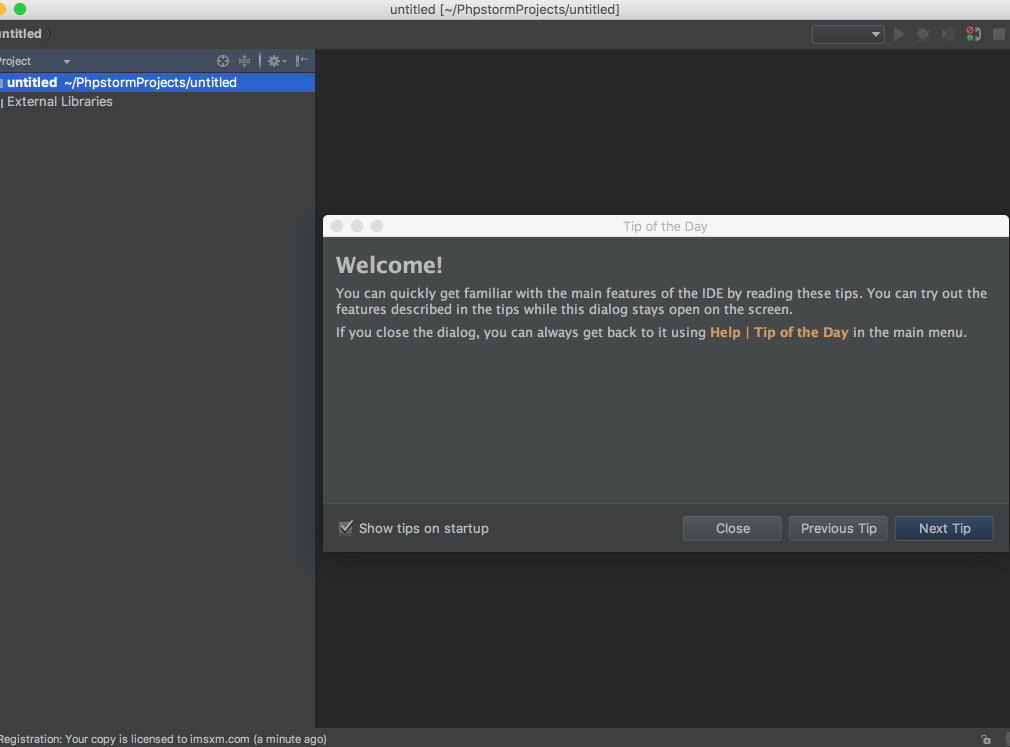The image size is (1010, 747).
Task: Click the Next Tip button
Action: pyautogui.click(x=944, y=529)
